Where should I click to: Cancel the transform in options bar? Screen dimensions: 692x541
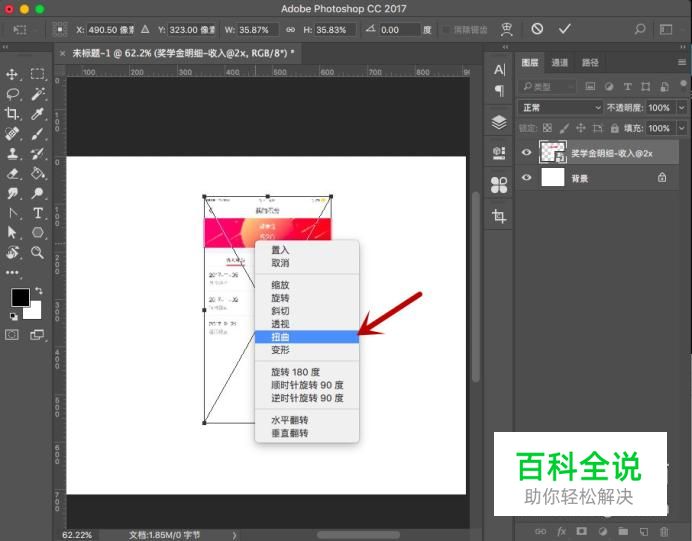(537, 29)
